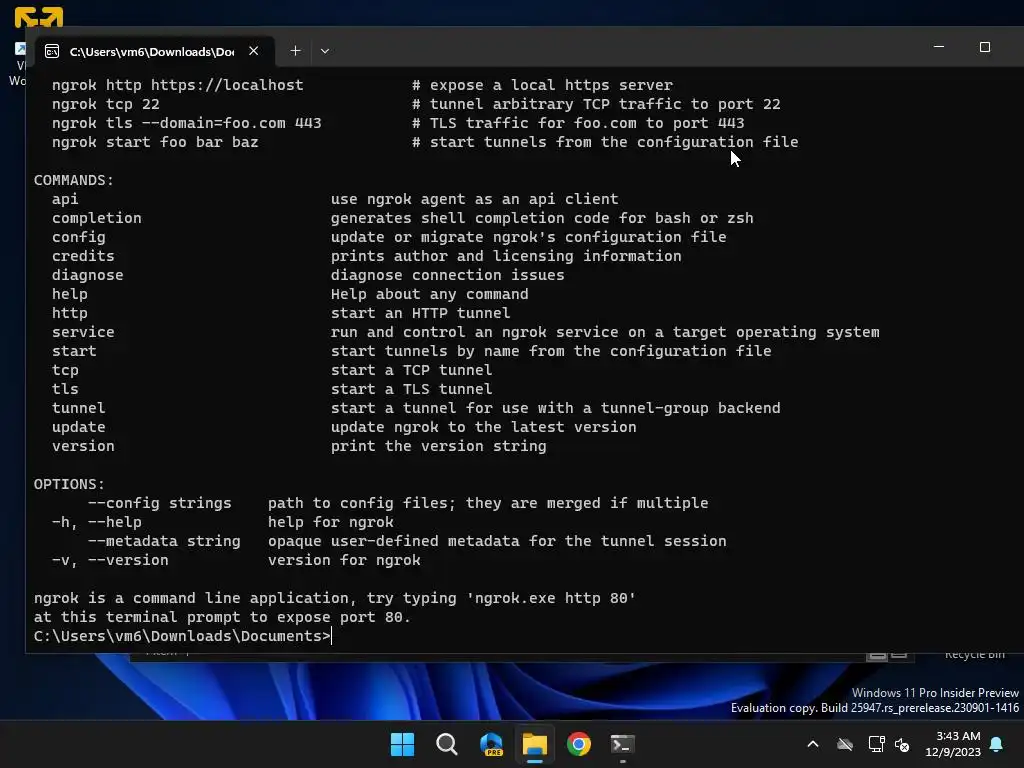Screen dimensions: 1024x768
Task: Click the command prompt icon on the tab
Action: 52,52
